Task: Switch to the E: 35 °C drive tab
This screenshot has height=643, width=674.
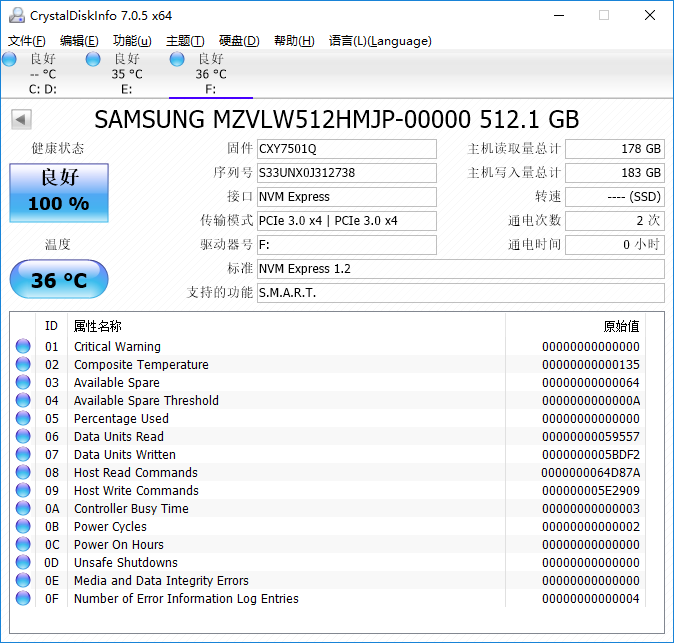Action: pos(127,74)
